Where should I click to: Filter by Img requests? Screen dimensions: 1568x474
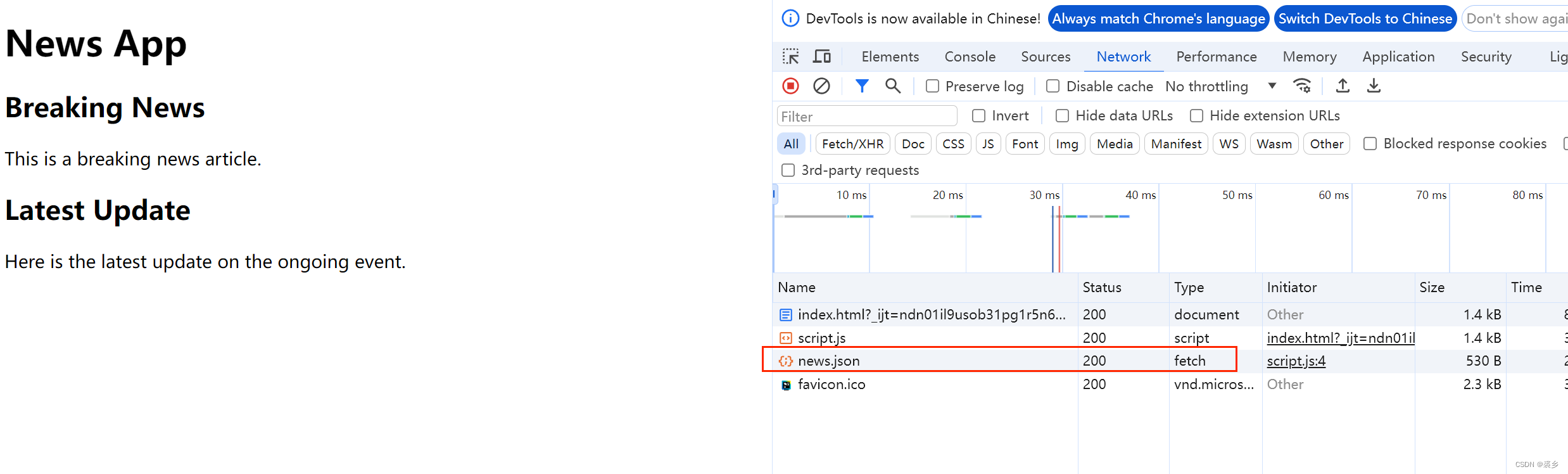1067,144
